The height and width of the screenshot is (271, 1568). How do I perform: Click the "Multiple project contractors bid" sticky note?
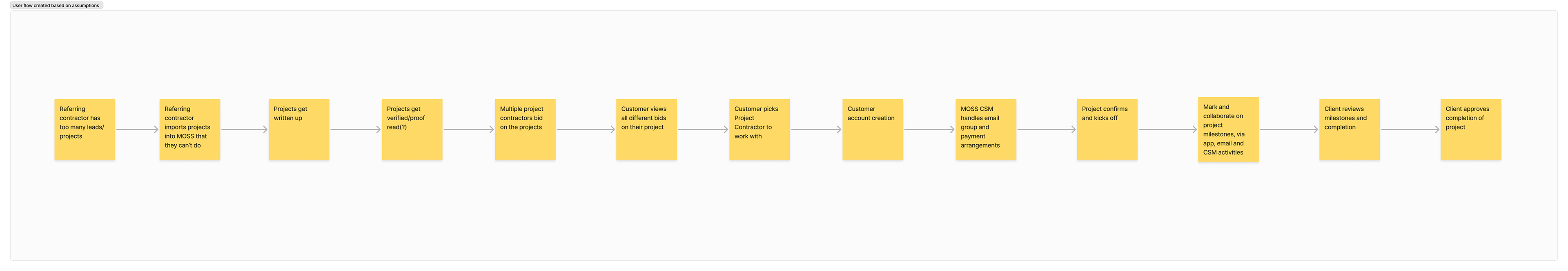click(525, 130)
